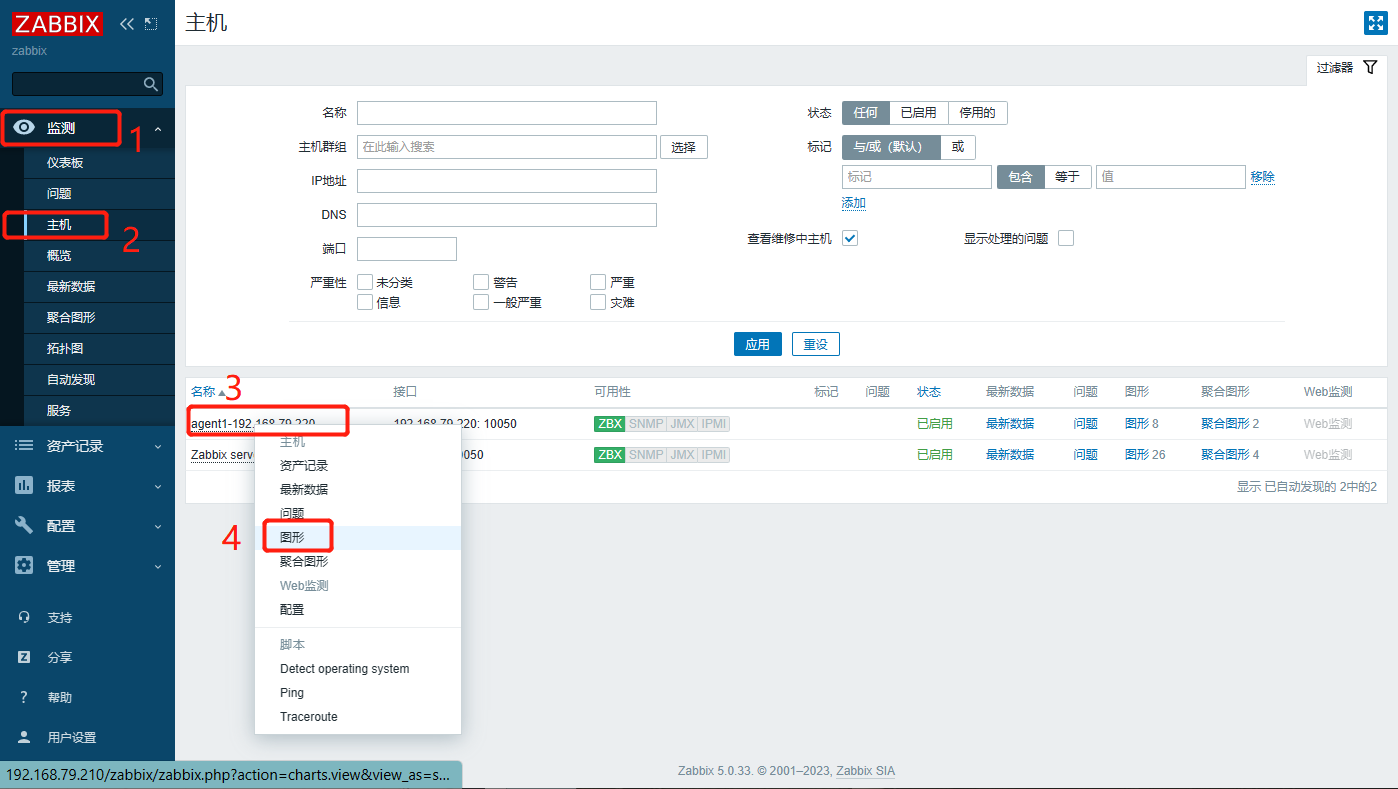This screenshot has width=1398, height=789.
Task: Run Ping script from context menu
Action: click(358, 693)
